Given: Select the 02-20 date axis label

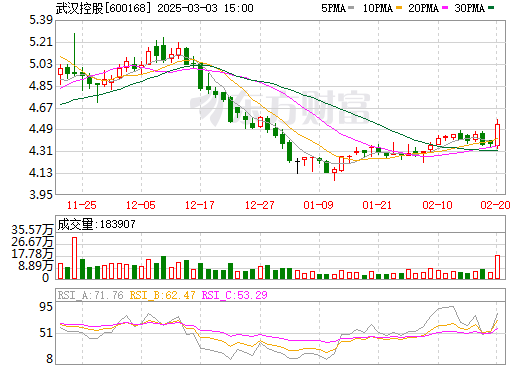Looking at the screenshot, I should [496, 205].
